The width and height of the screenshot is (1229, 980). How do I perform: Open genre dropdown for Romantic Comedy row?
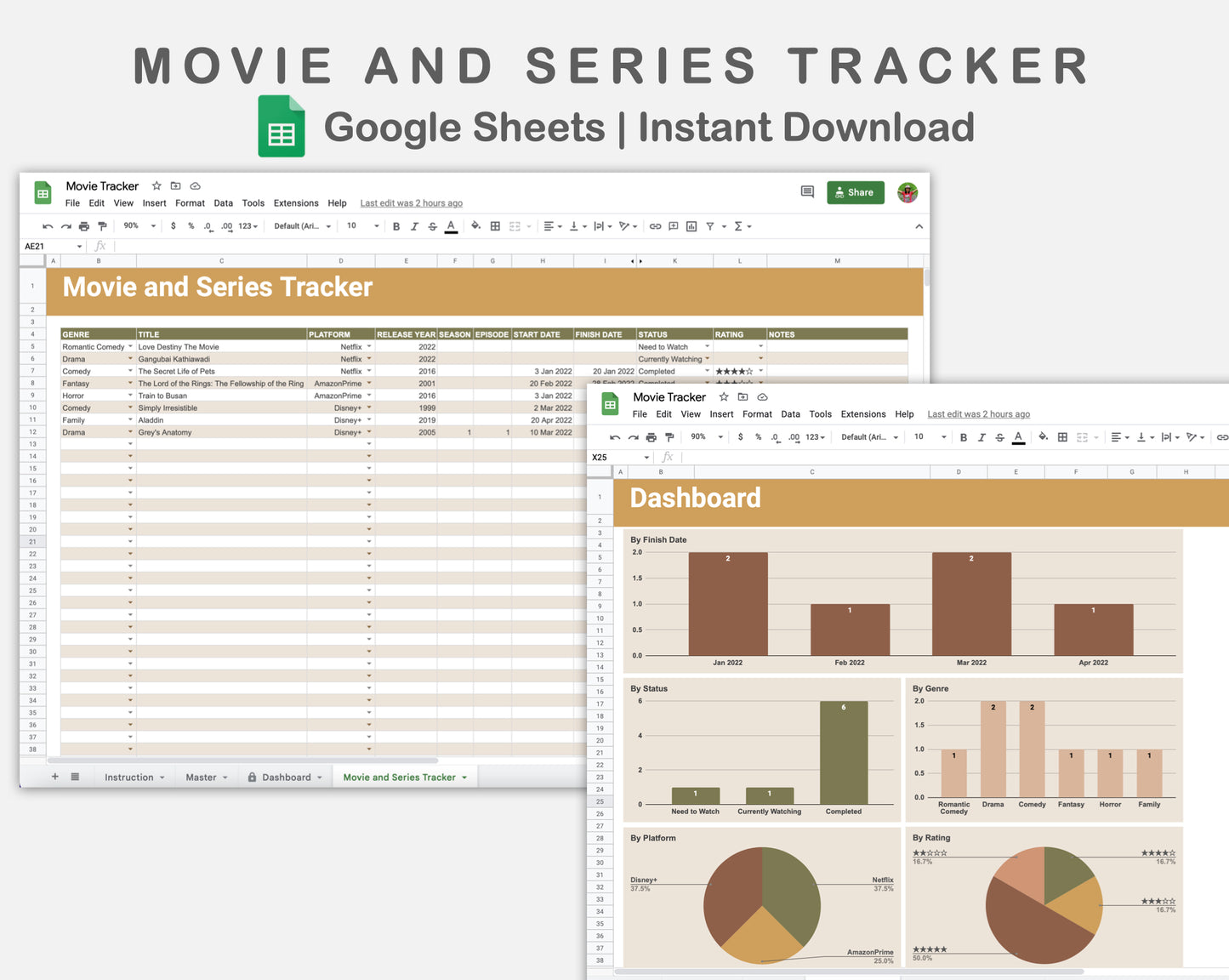[130, 347]
